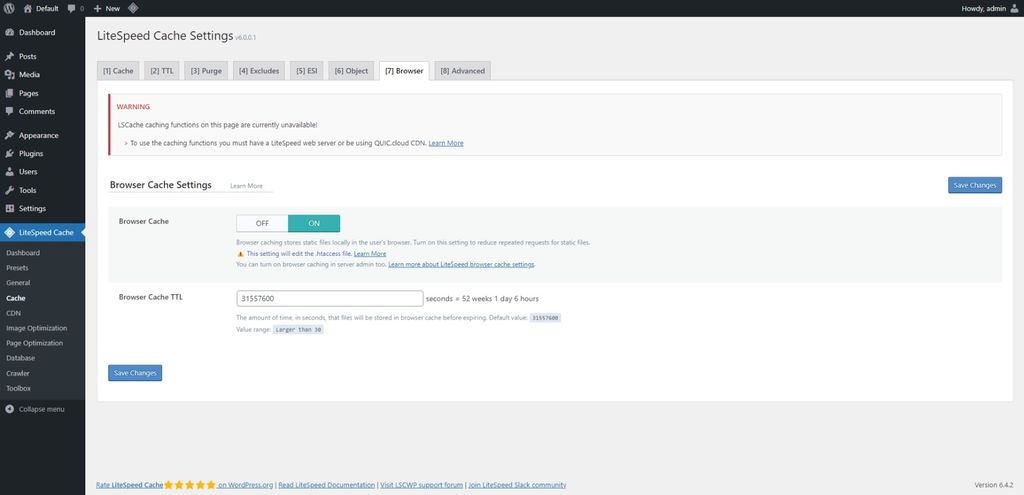Open the Dashboard gauge icon in sidebar

tap(9, 33)
